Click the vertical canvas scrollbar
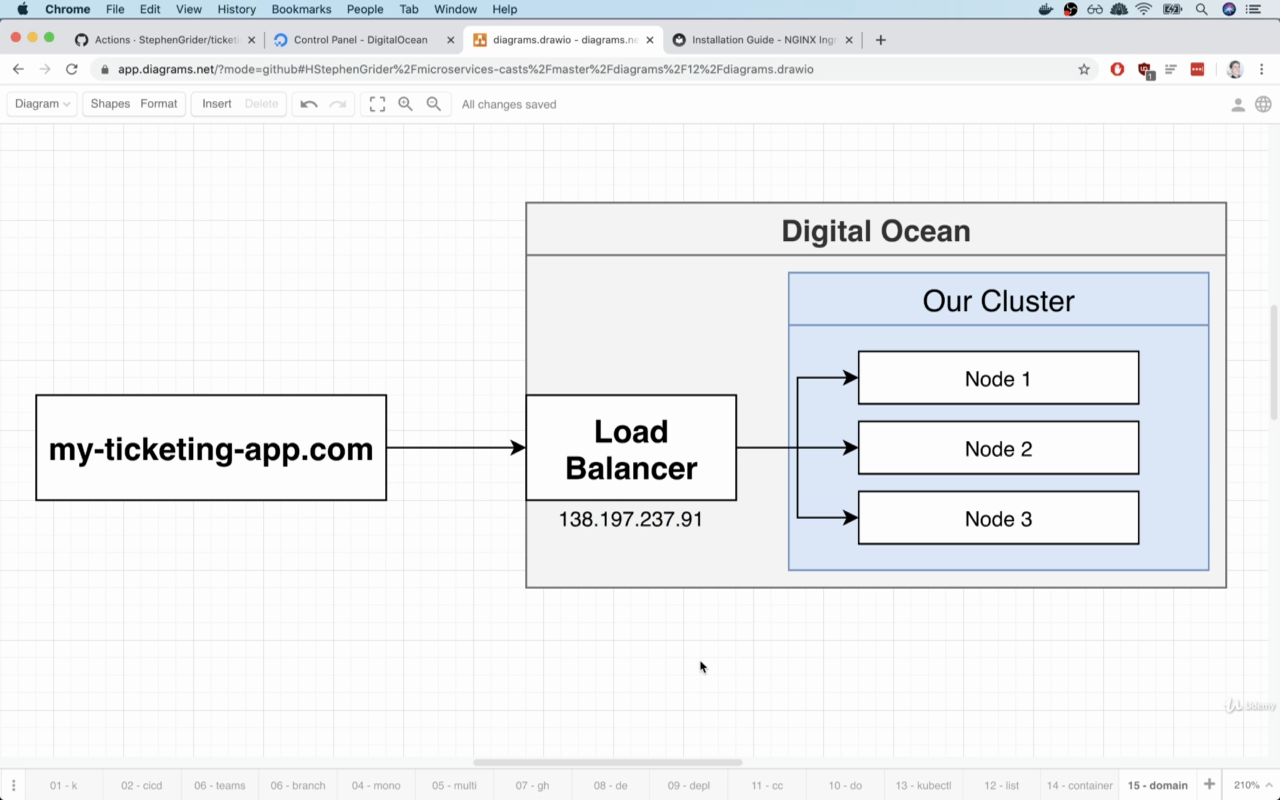This screenshot has height=800, width=1280. pos(1273,362)
